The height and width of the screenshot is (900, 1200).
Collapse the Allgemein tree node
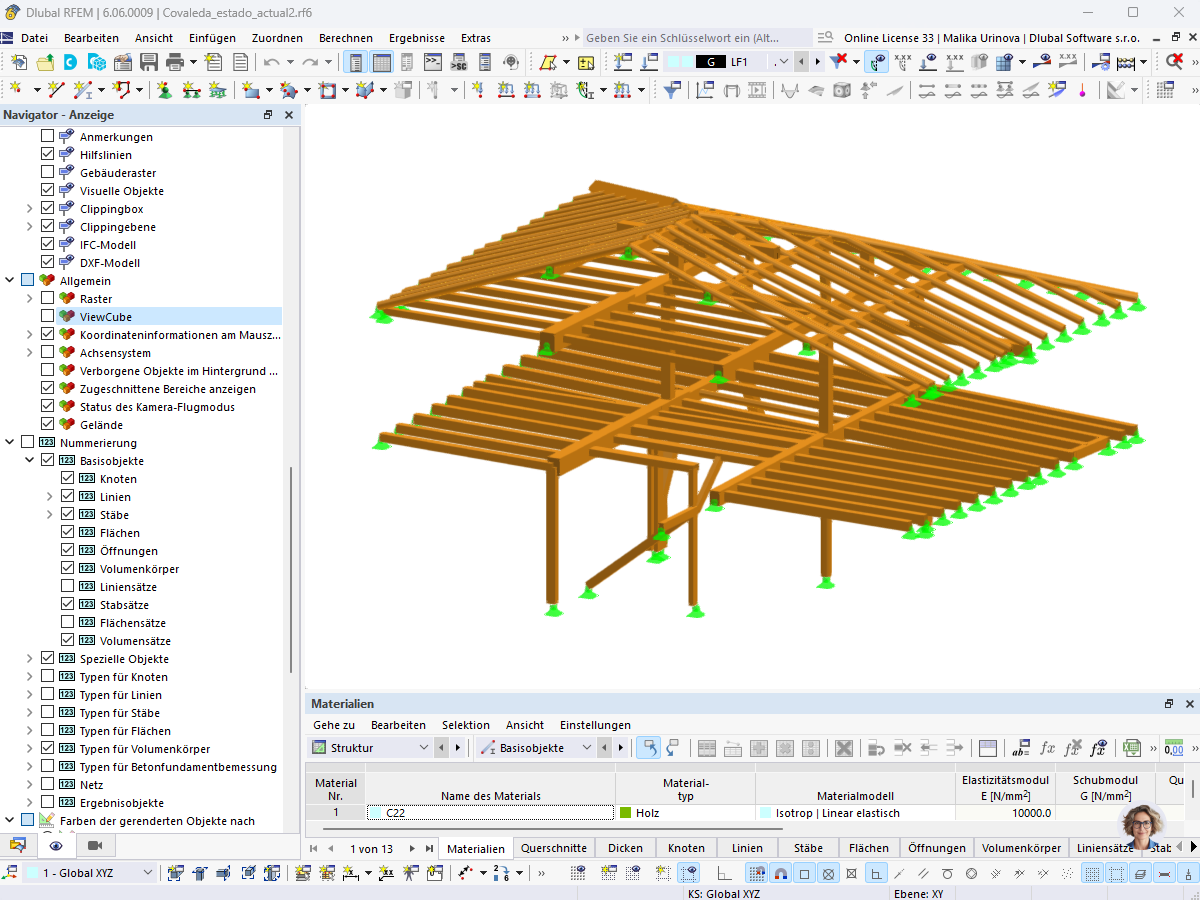coord(10,281)
